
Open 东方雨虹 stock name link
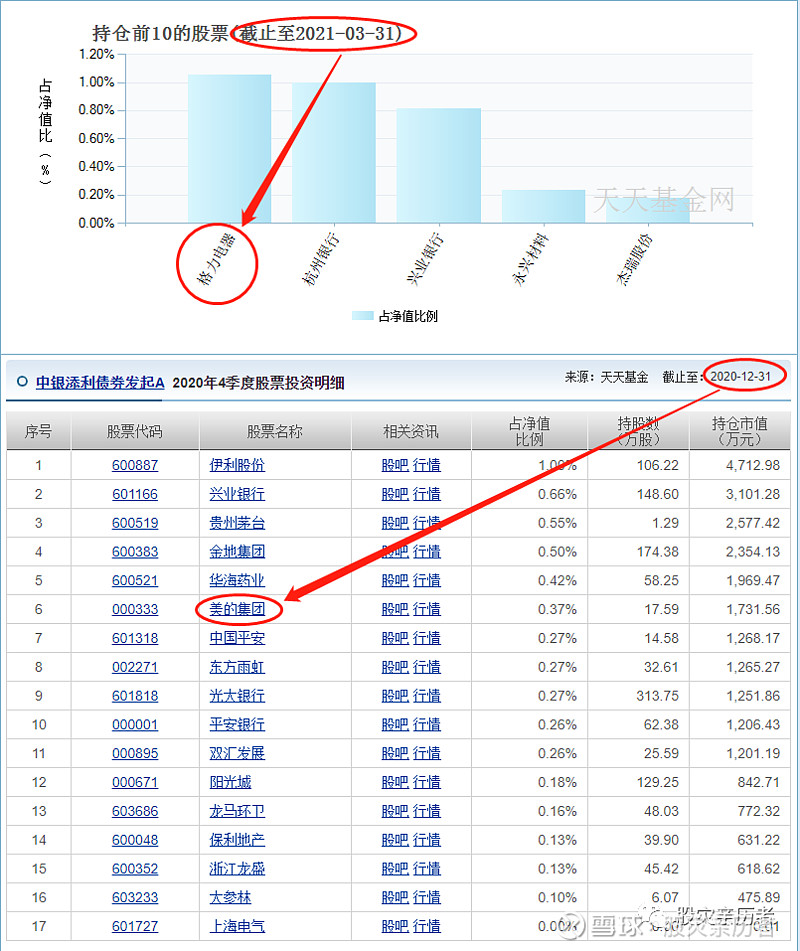237,667
